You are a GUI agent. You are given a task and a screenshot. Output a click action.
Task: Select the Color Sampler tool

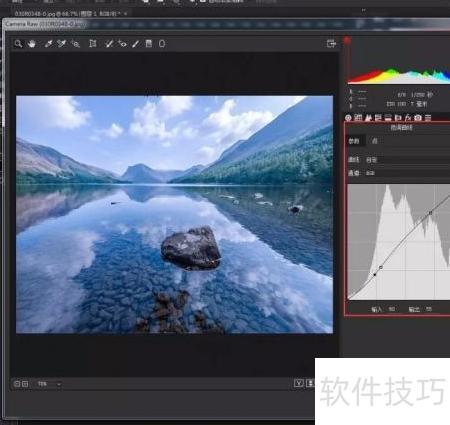click(62, 44)
